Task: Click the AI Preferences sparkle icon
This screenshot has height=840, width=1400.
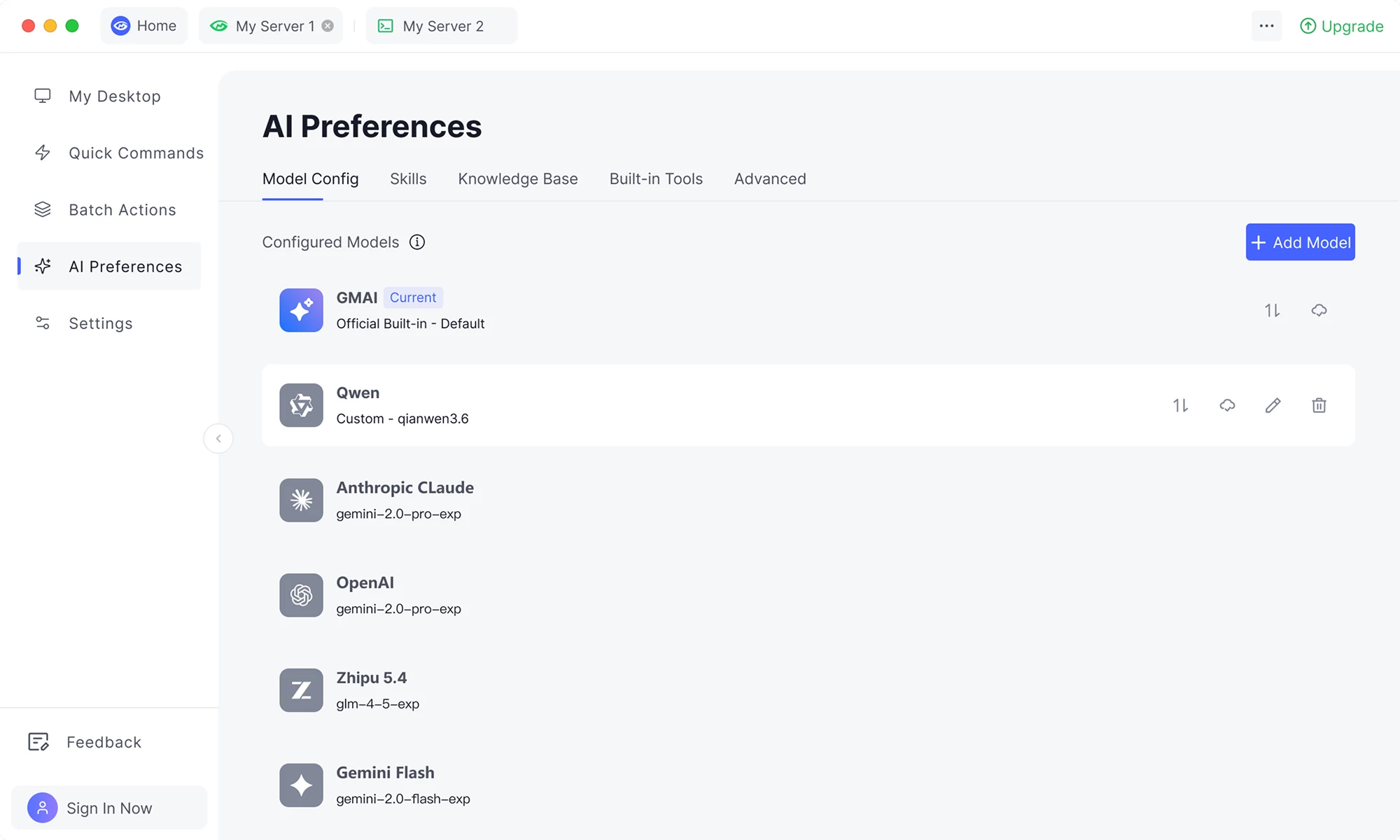Action: tap(43, 266)
